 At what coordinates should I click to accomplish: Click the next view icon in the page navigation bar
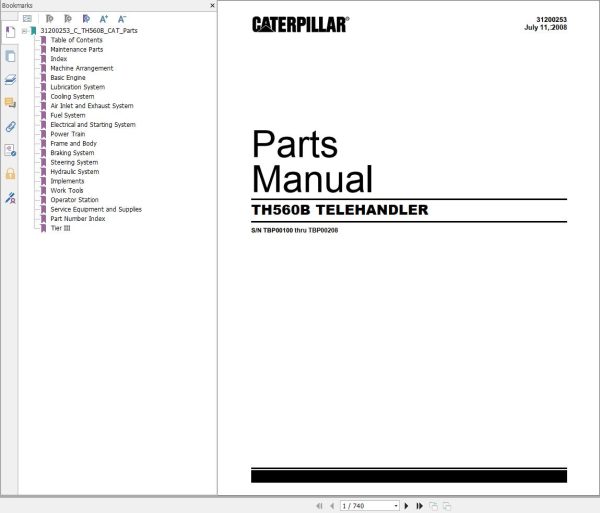coord(447,506)
